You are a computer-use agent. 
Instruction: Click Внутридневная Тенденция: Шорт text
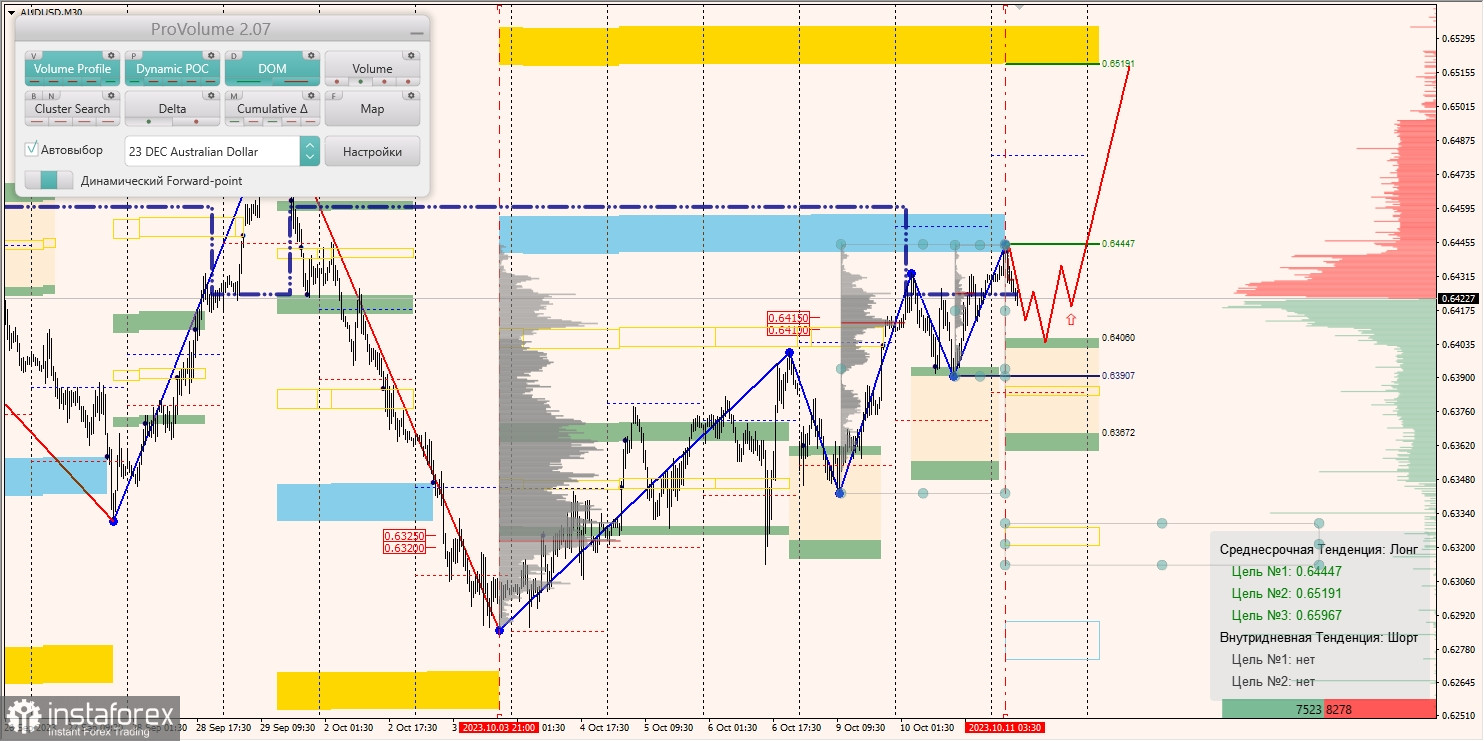(1319, 637)
